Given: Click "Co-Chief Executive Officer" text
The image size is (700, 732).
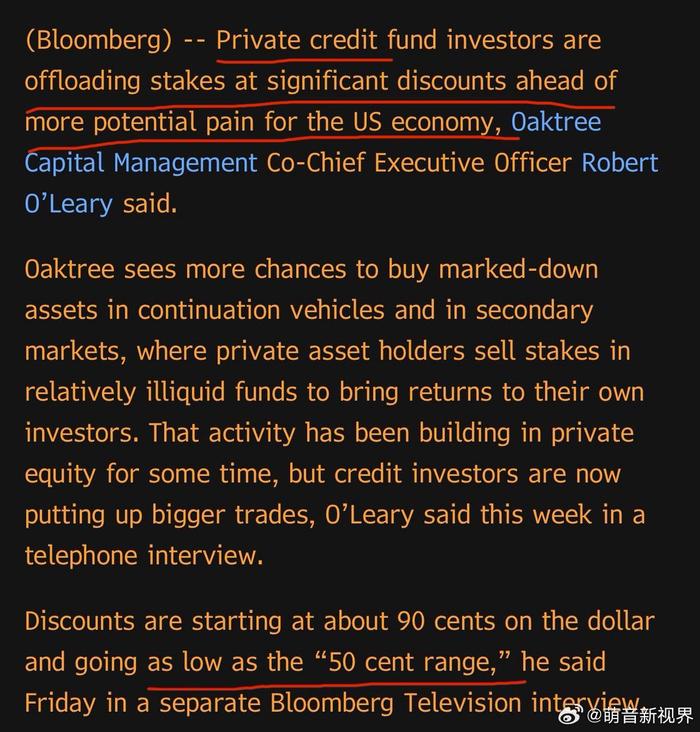Looking at the screenshot, I should [x=419, y=163].
